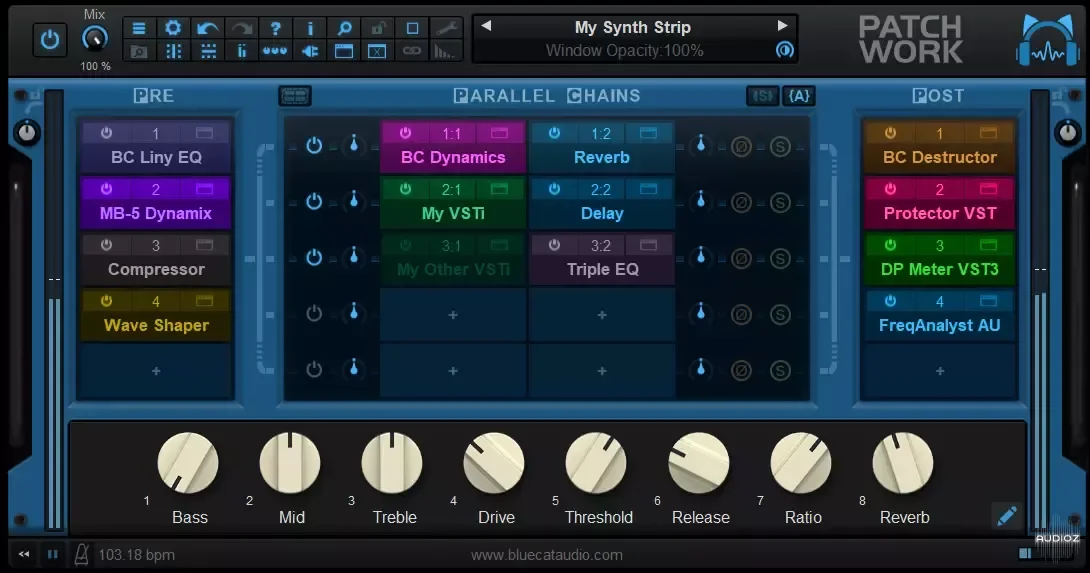Open the Reverb plug-in window icon
This screenshot has width=1090, height=573.
click(x=648, y=133)
